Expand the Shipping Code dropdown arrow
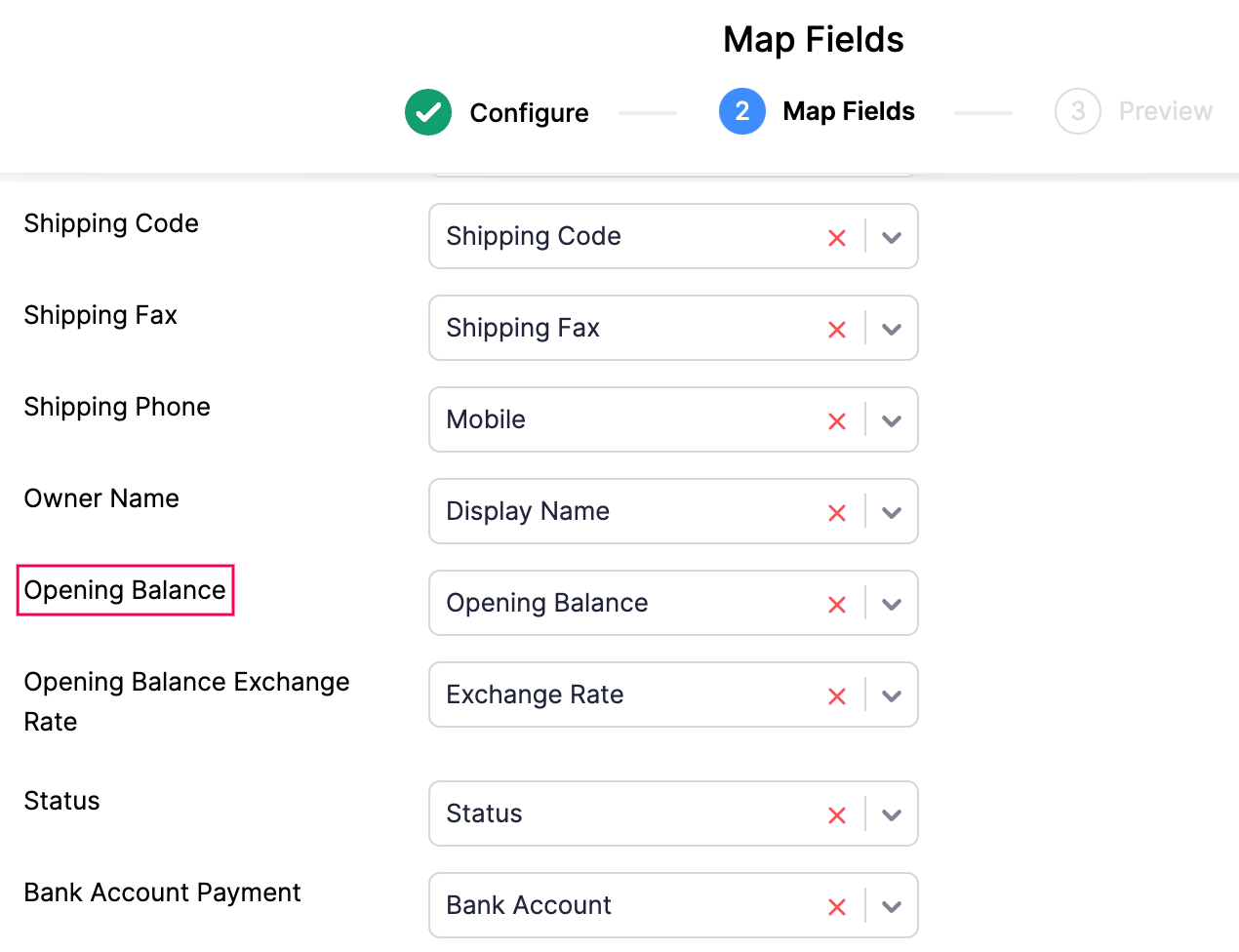 (x=891, y=238)
